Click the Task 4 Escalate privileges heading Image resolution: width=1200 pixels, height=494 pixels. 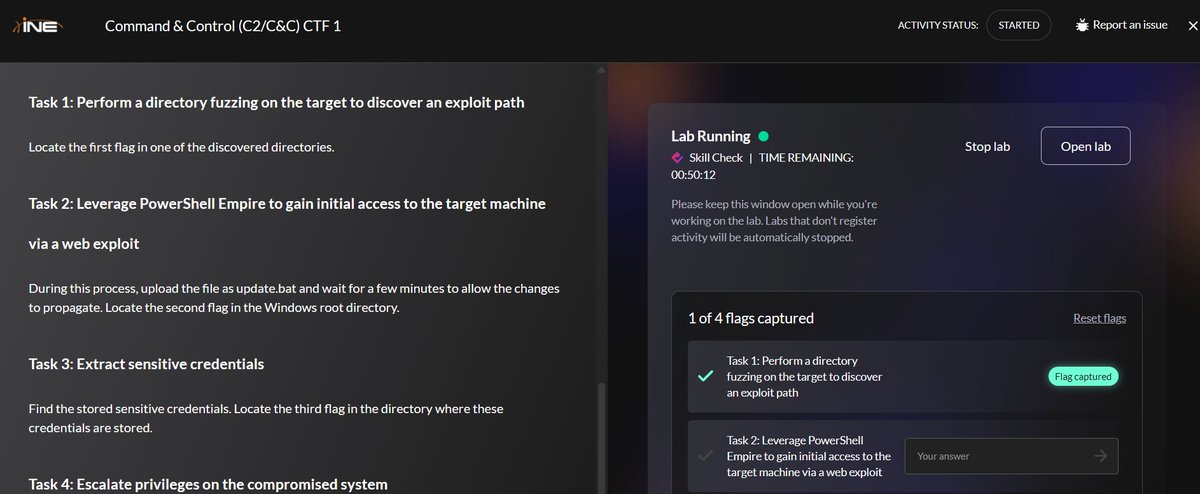pyautogui.click(x=208, y=485)
